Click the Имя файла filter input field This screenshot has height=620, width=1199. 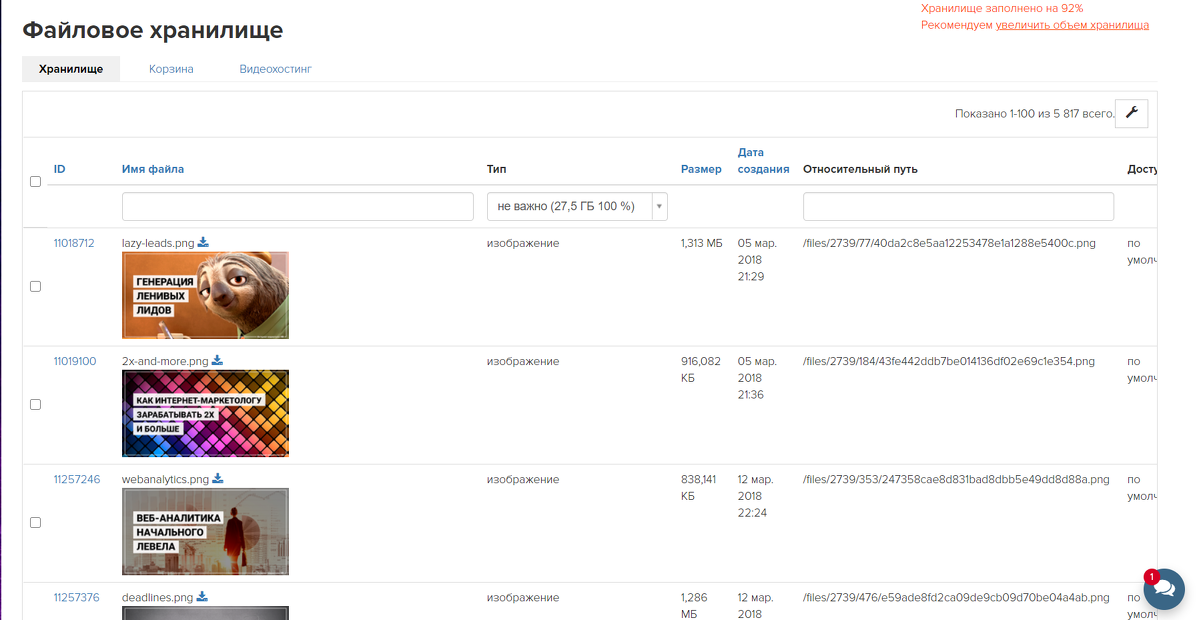(x=297, y=207)
